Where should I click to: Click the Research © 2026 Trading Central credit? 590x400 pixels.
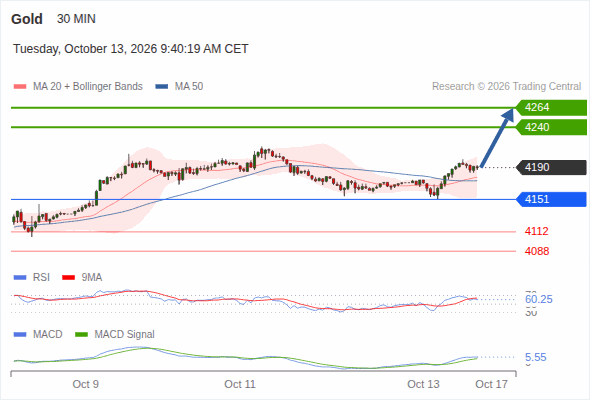pos(506,87)
